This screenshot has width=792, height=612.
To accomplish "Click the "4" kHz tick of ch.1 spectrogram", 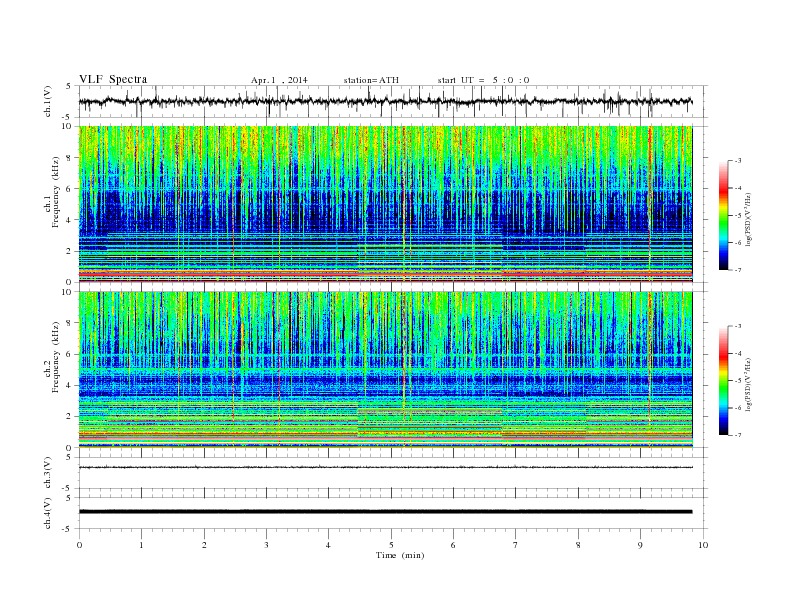I will (69, 220).
